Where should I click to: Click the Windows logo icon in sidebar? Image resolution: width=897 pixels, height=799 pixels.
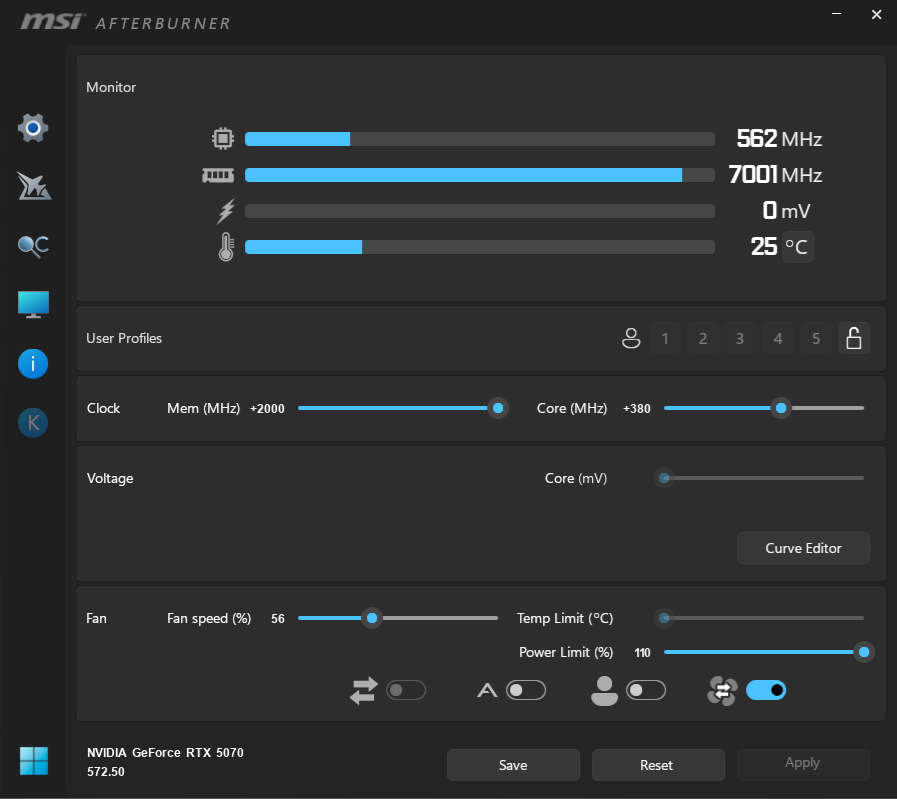click(x=33, y=761)
